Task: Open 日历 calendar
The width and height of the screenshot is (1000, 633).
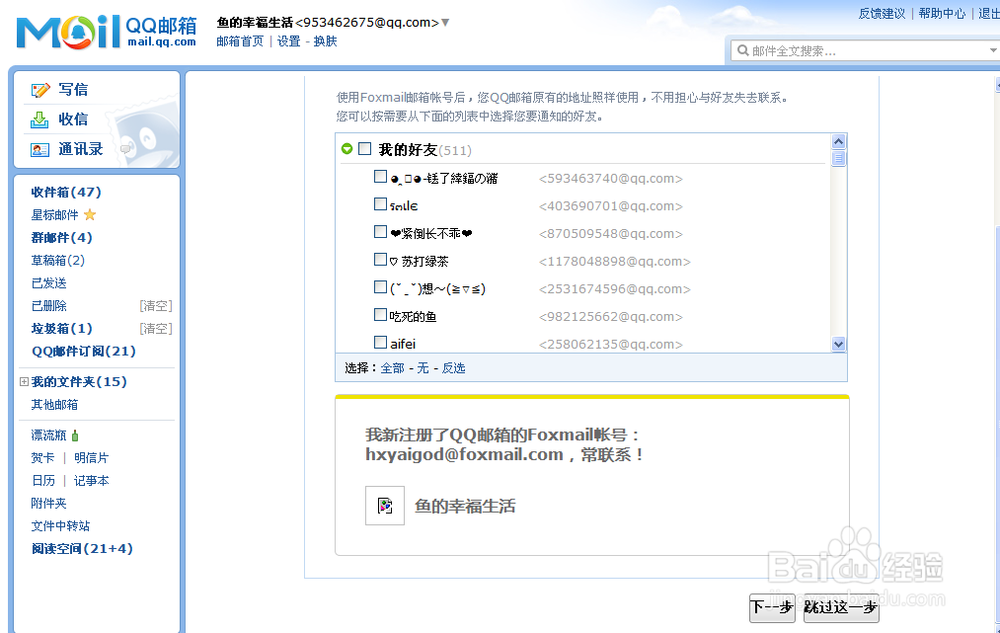Action: (x=43, y=481)
